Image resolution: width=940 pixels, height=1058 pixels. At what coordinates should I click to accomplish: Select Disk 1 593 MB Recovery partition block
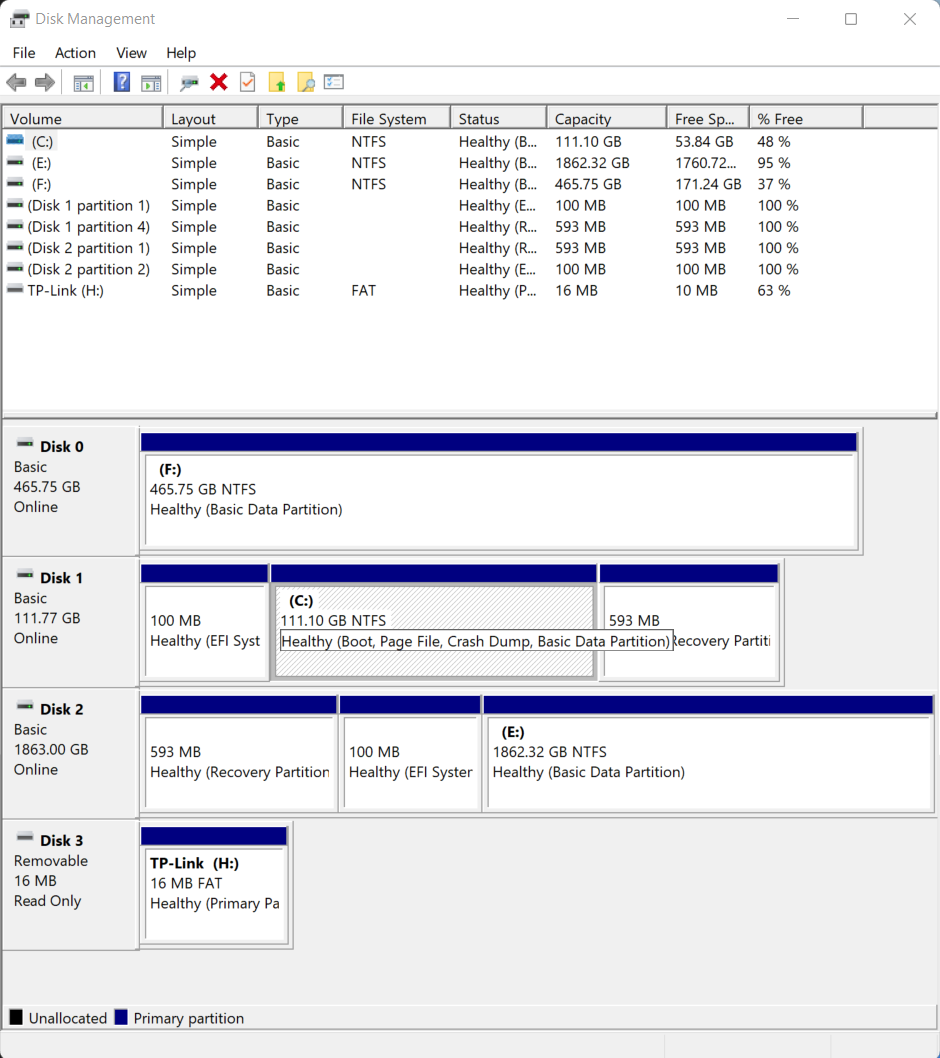point(690,622)
